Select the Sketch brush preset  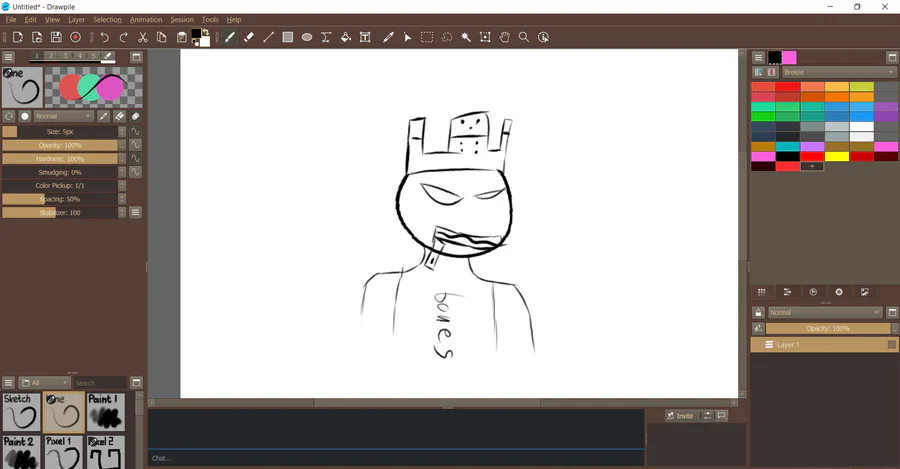(21, 412)
